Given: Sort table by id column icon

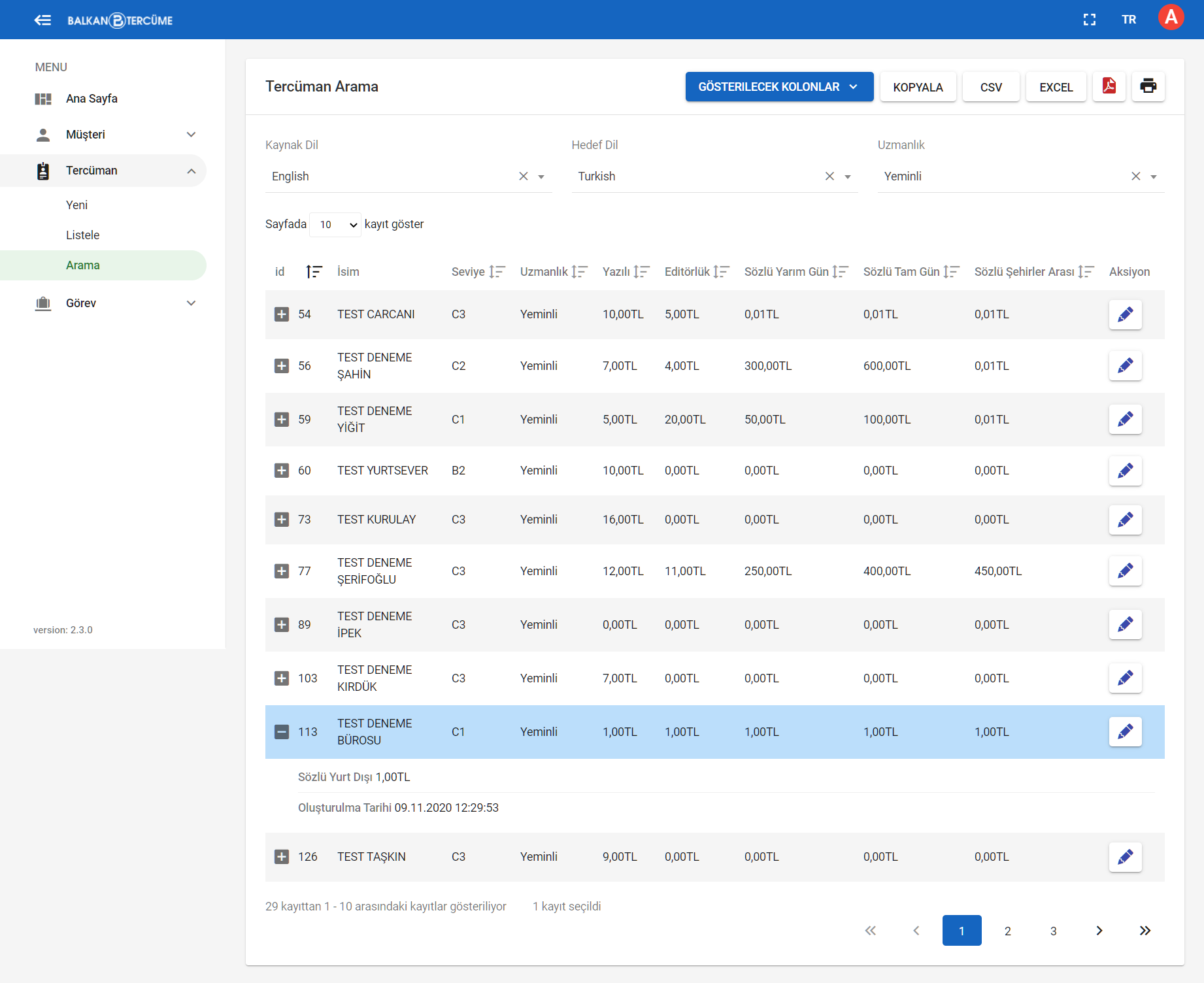Looking at the screenshot, I should coord(314,272).
